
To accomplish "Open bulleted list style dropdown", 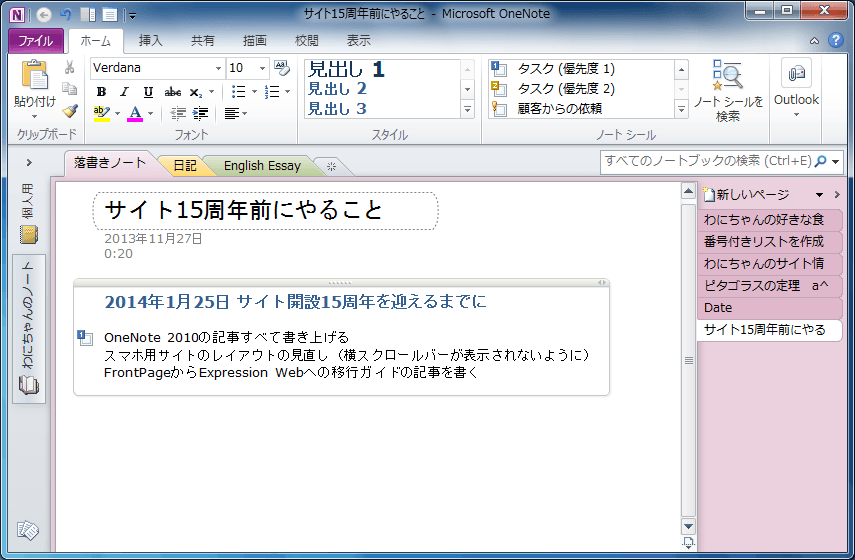I will pos(254,92).
